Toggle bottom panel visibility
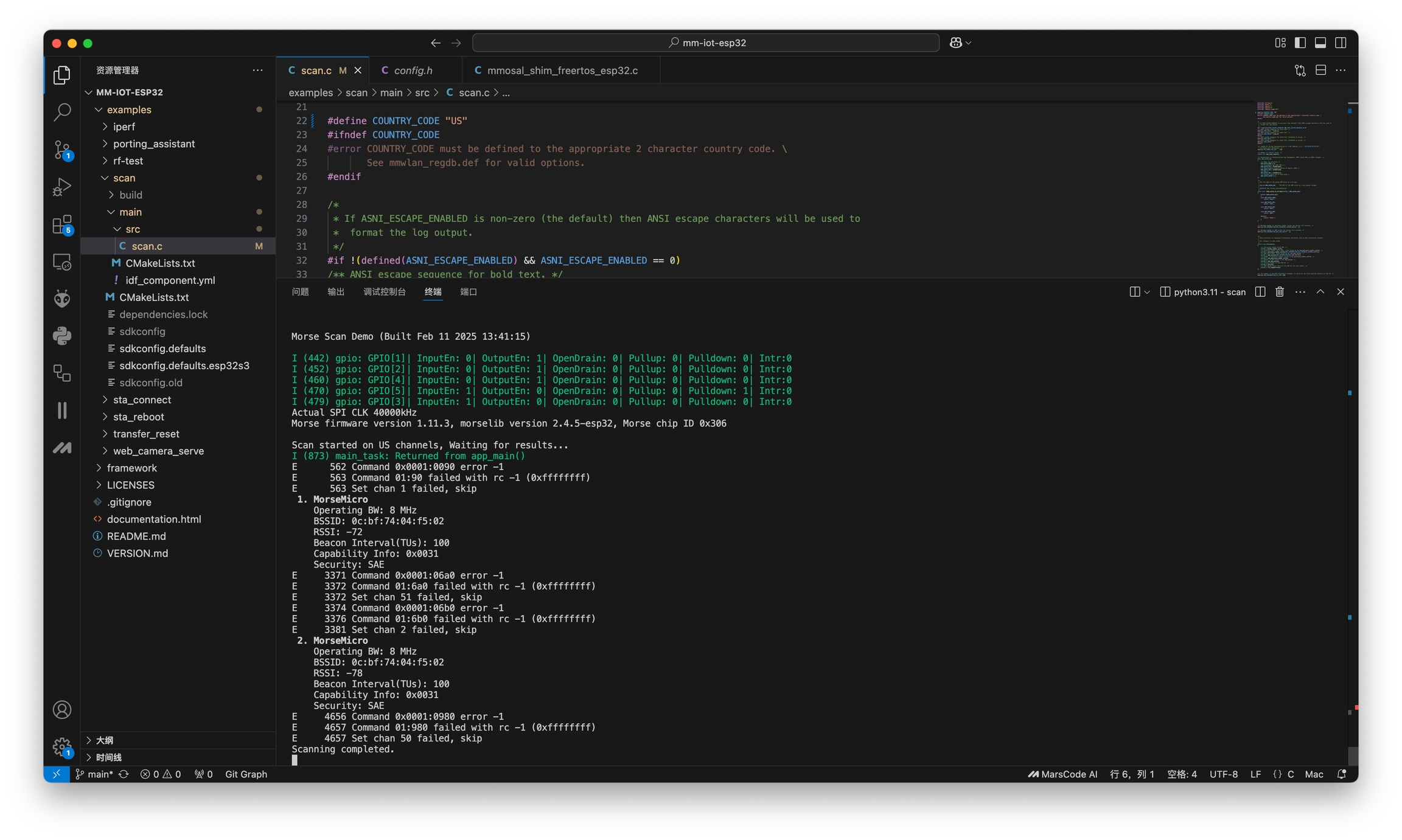Image resolution: width=1402 pixels, height=840 pixels. (1320, 43)
